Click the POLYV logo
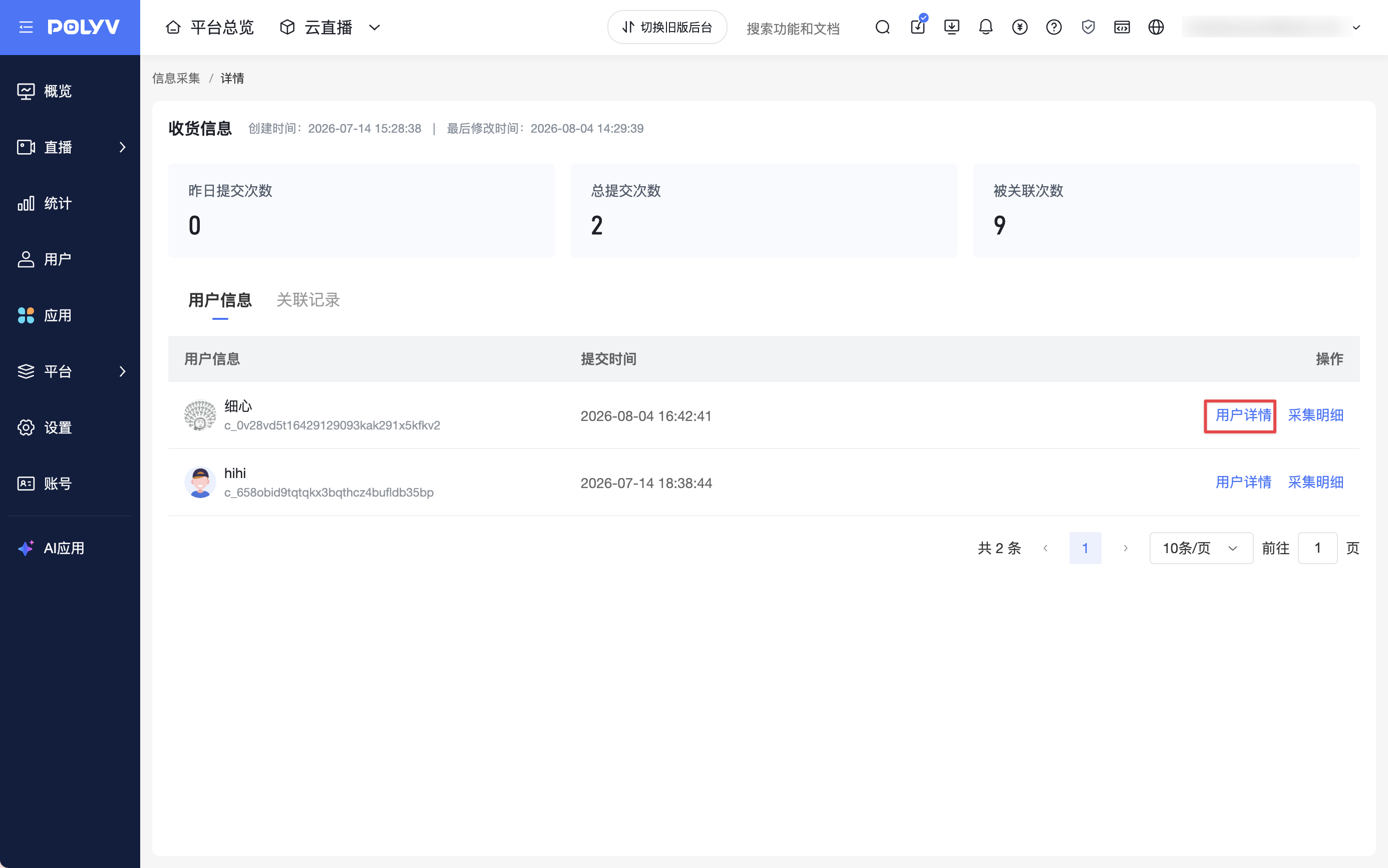Screen dimensions: 1388x868 coord(83,27)
